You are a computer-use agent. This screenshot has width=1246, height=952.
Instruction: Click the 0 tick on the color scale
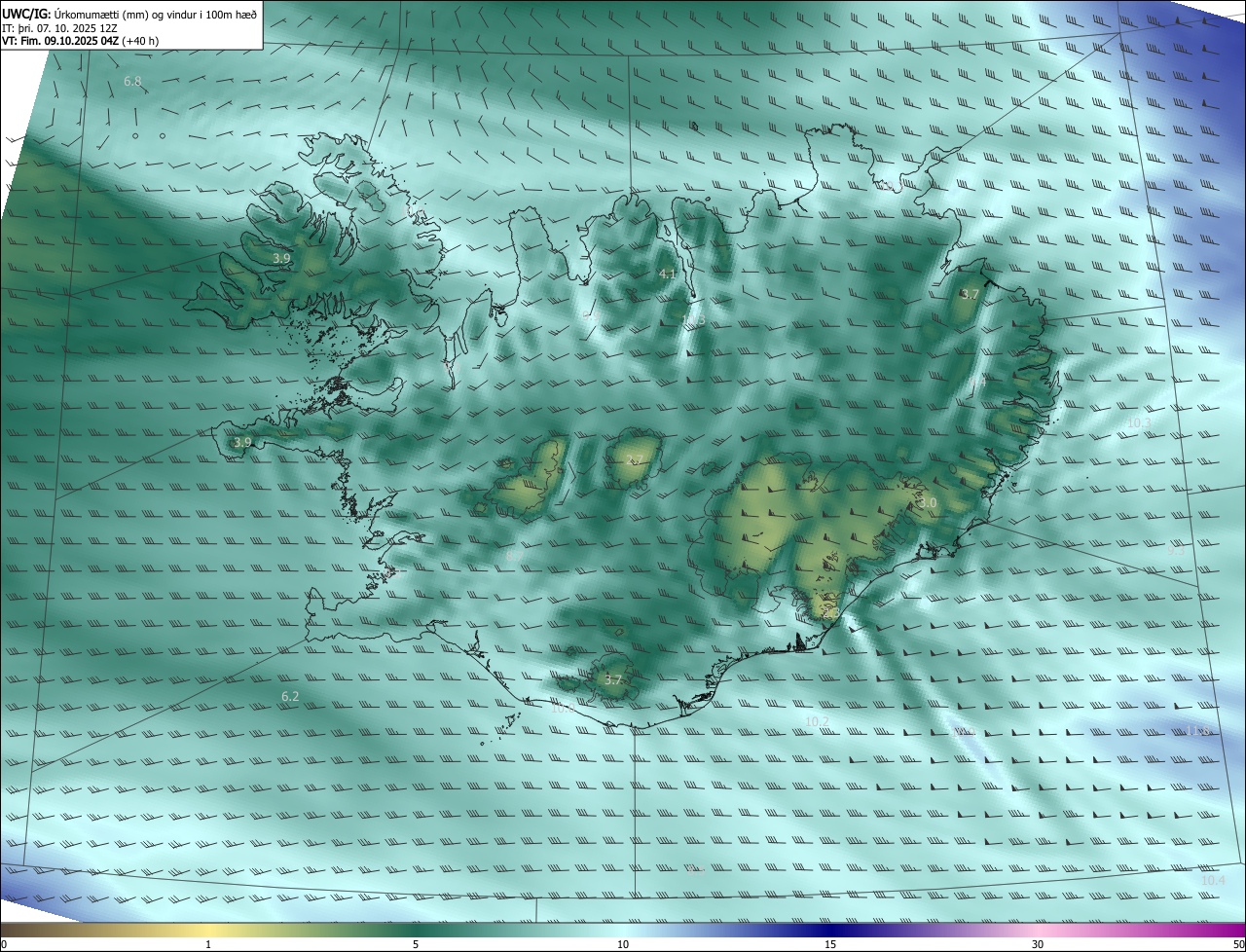(4, 944)
